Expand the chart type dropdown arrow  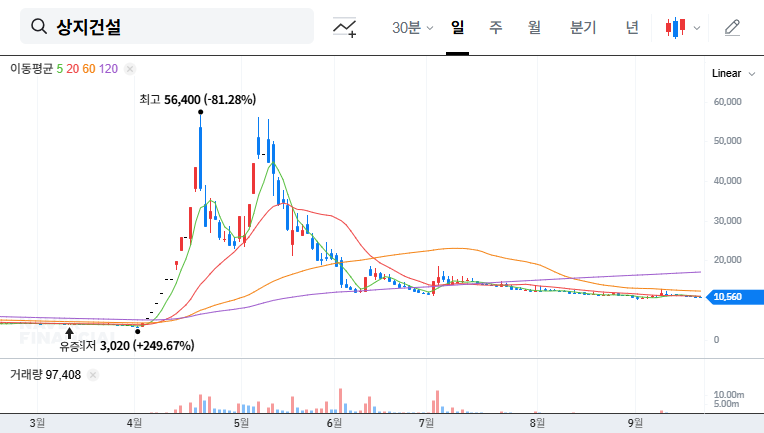pos(697,28)
